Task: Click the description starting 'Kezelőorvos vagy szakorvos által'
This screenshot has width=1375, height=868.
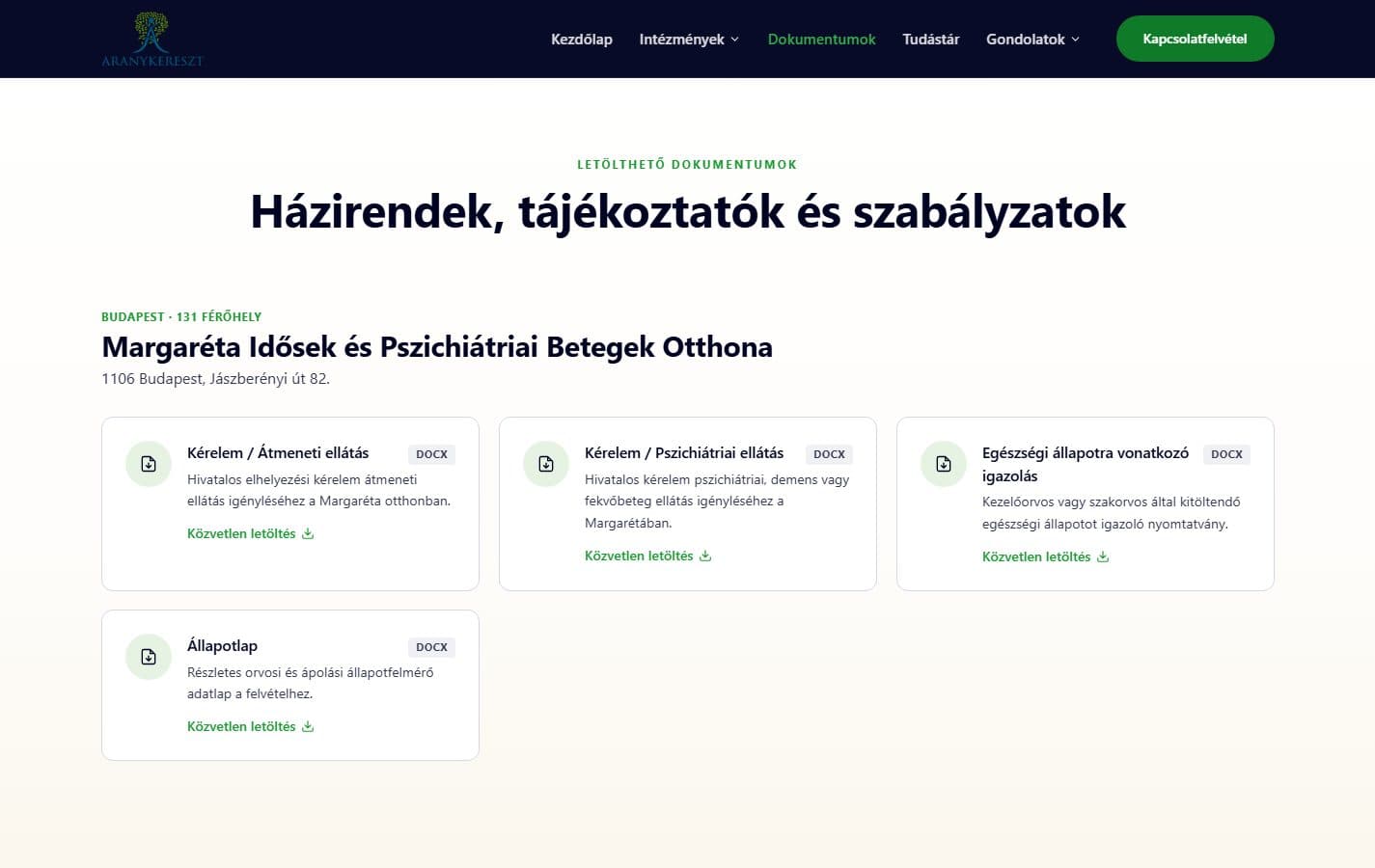Action: [x=1112, y=513]
